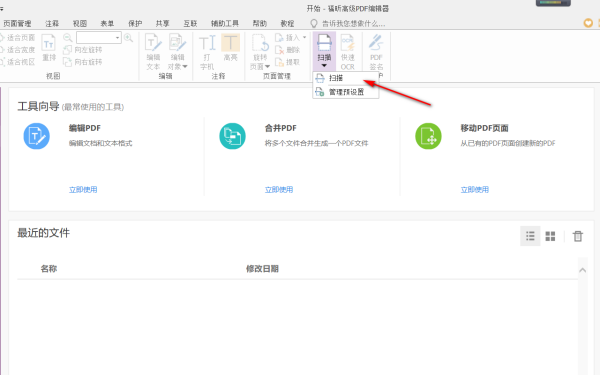Open the 共享 ribbon tab

coord(163,24)
